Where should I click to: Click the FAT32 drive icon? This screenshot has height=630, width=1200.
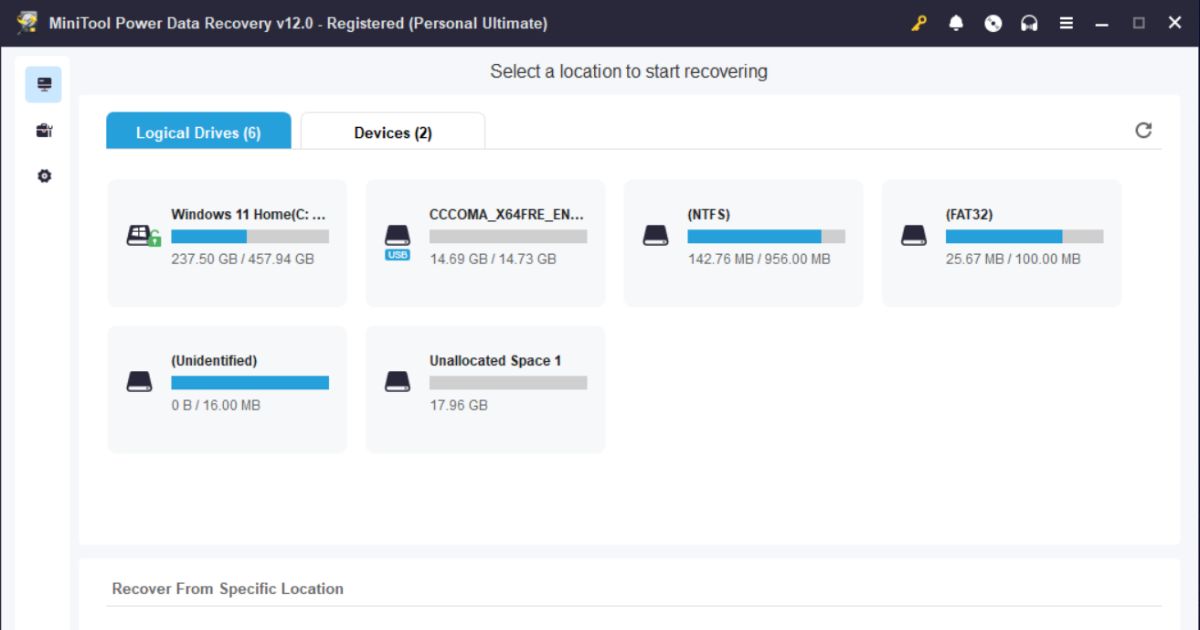coord(914,236)
